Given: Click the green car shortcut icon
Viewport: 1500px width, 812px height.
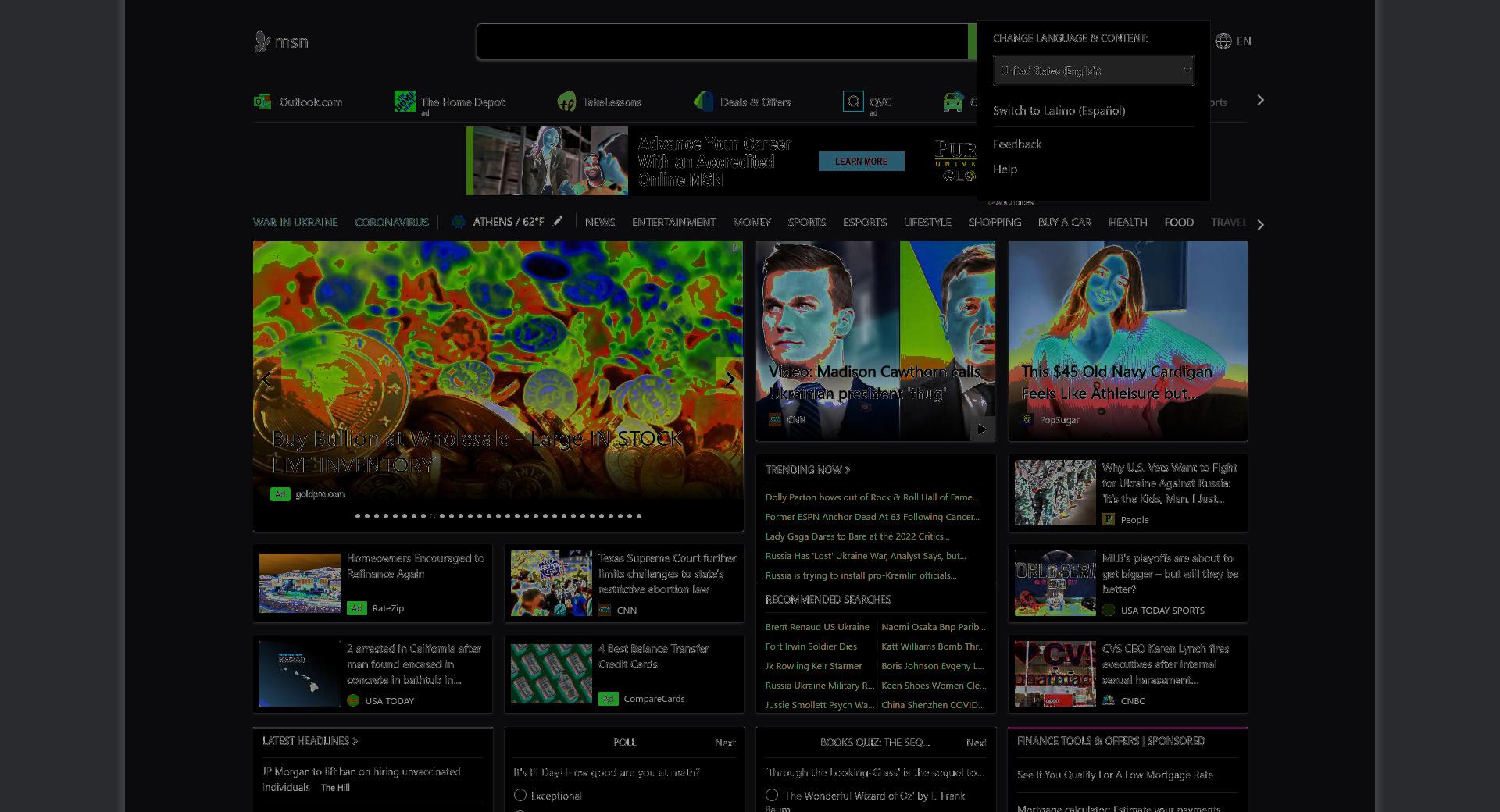Looking at the screenshot, I should (x=953, y=101).
